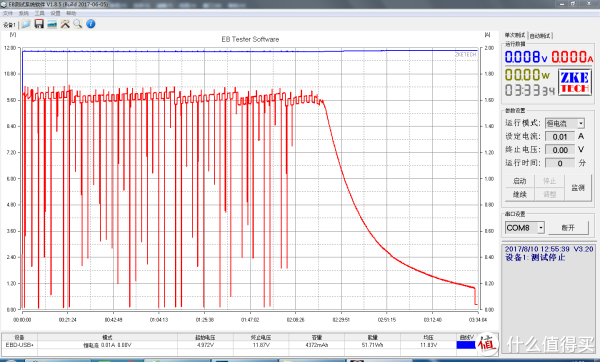Screen dimensions: 600x362
Task: Open the 设置 menu
Action: (55, 13)
